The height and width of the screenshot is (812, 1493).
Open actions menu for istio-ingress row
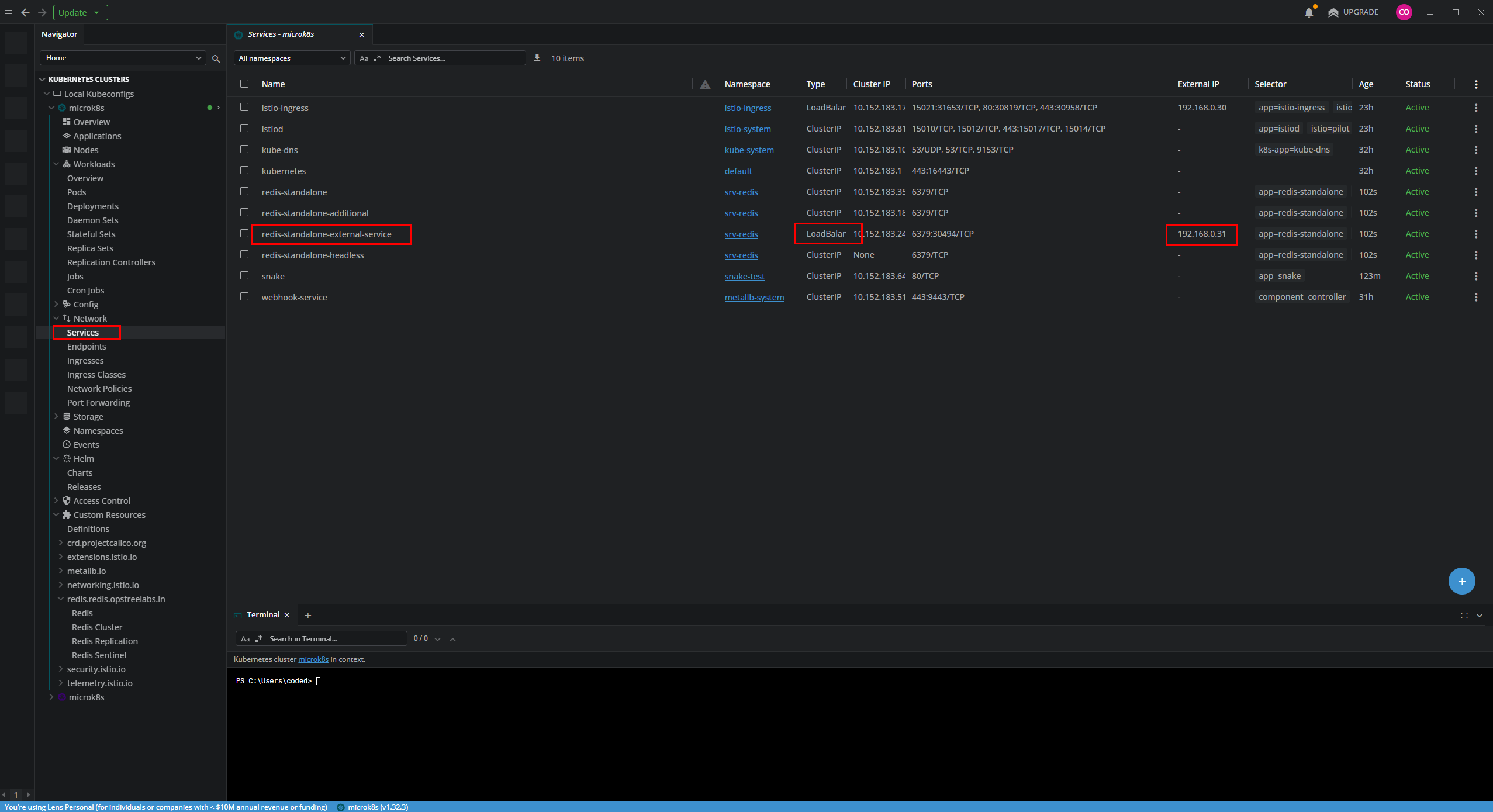pyautogui.click(x=1476, y=108)
